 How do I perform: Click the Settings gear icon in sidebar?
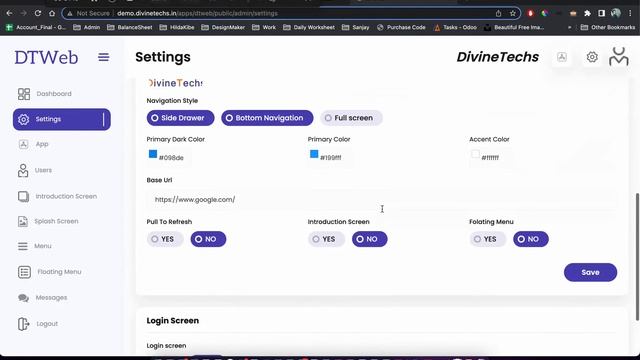click(x=24, y=119)
